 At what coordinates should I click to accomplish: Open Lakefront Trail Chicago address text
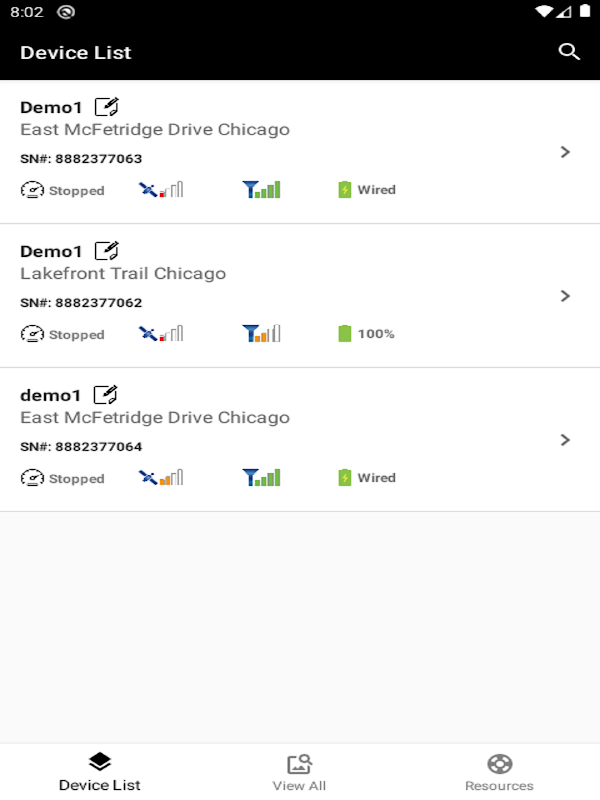(x=123, y=273)
